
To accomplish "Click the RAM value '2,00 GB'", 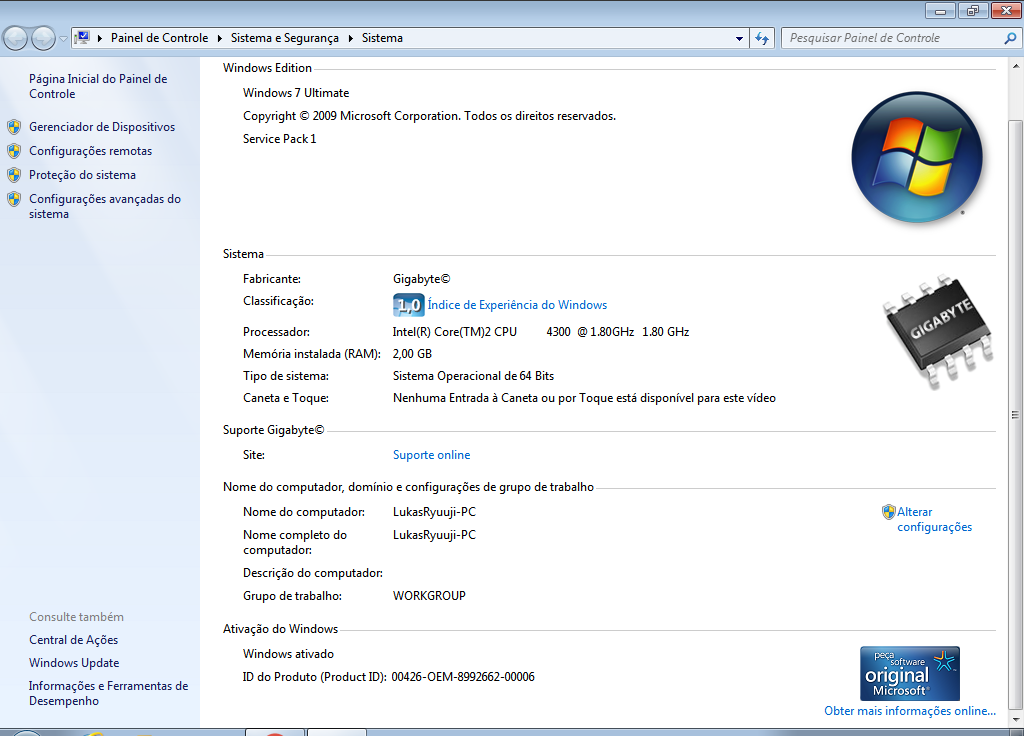I will coord(412,354).
